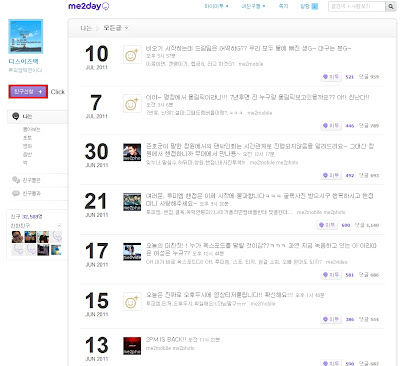Click the metoo count 446 on the 7 JUL post
The height and width of the screenshot is (366, 400).
(350, 126)
